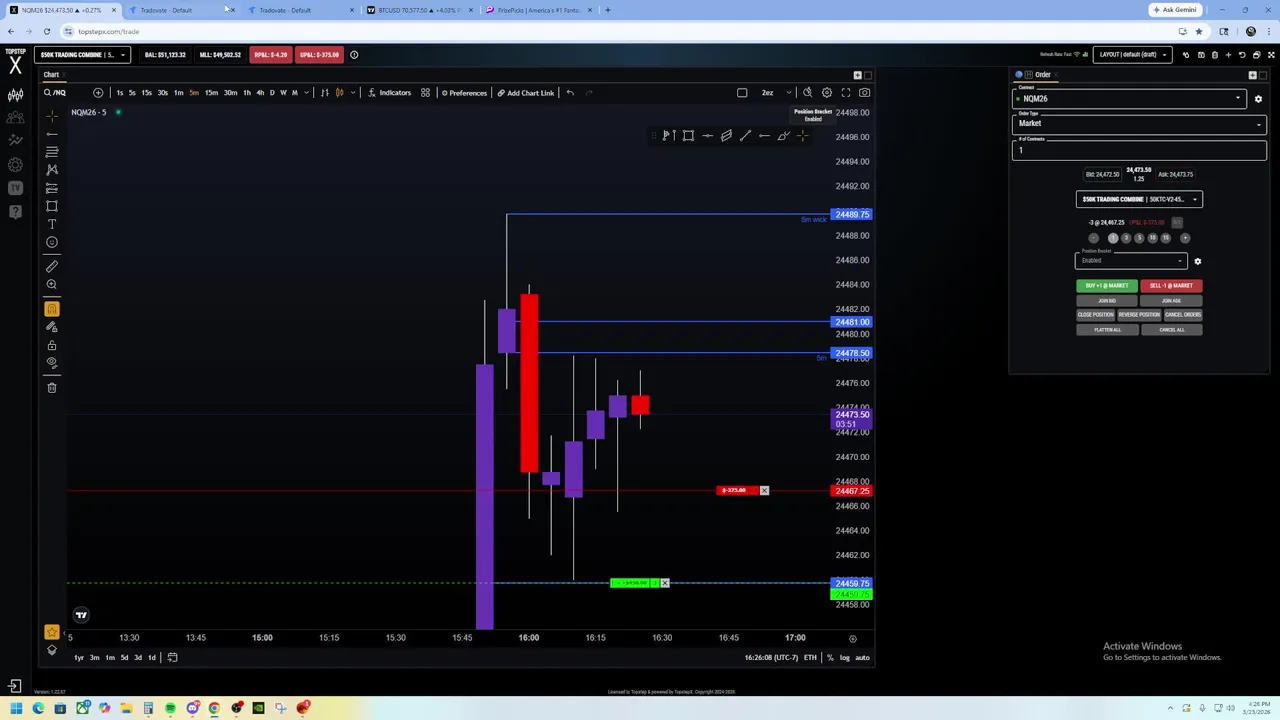Add a compare symbol with the plus icon
The image size is (1280, 720).
[98, 93]
